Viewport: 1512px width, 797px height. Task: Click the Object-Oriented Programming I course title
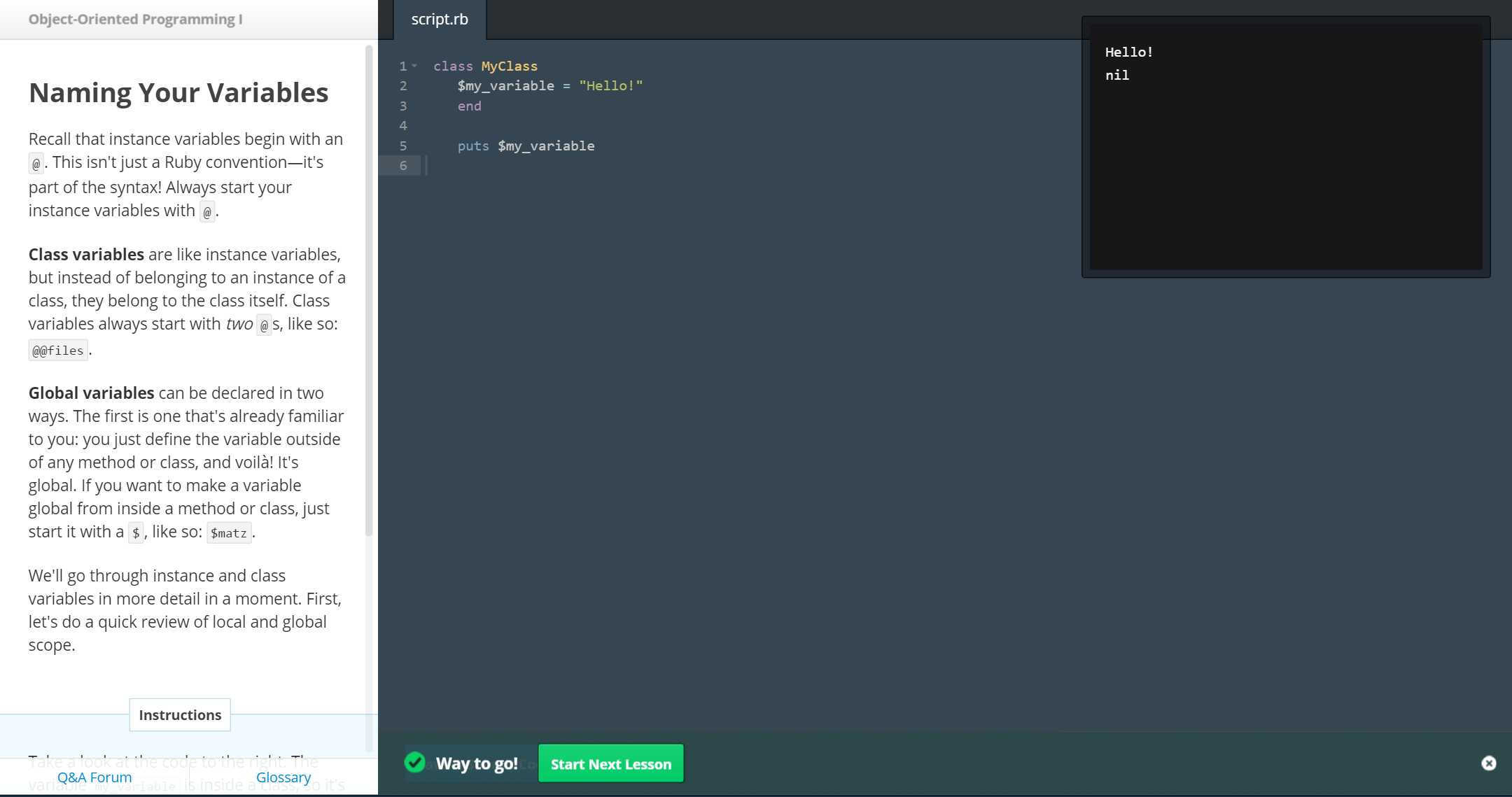pos(135,20)
